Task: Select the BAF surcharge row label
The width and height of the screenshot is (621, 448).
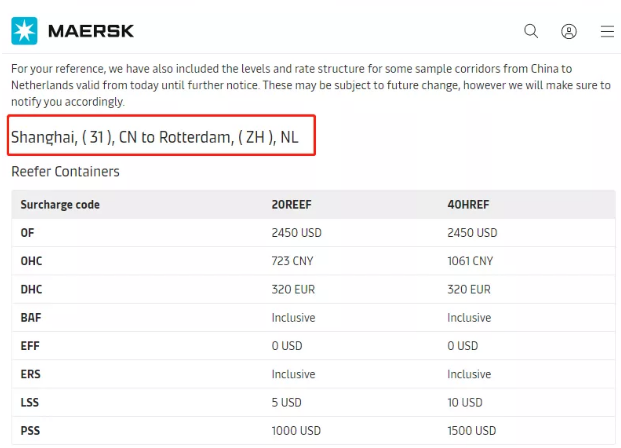Action: [31, 318]
